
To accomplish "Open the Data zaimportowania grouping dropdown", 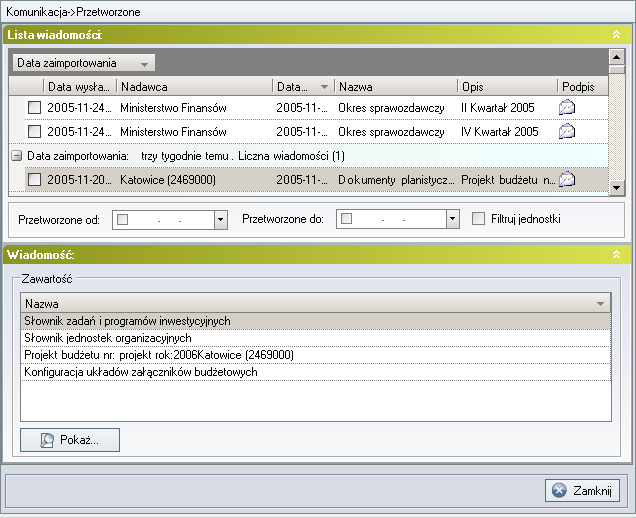I will (84, 63).
